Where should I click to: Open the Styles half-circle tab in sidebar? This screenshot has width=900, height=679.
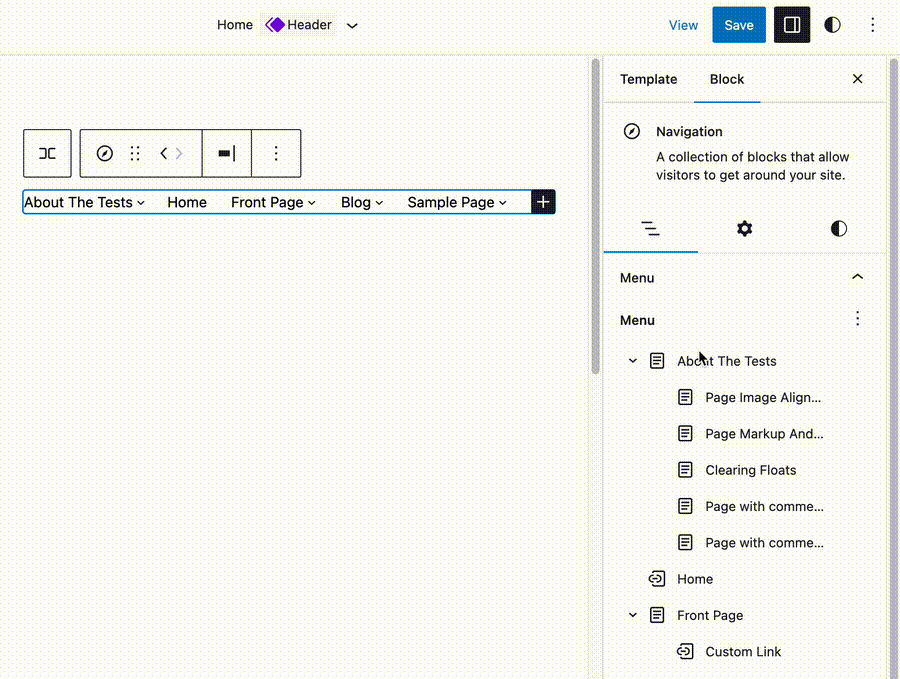pyautogui.click(x=838, y=228)
